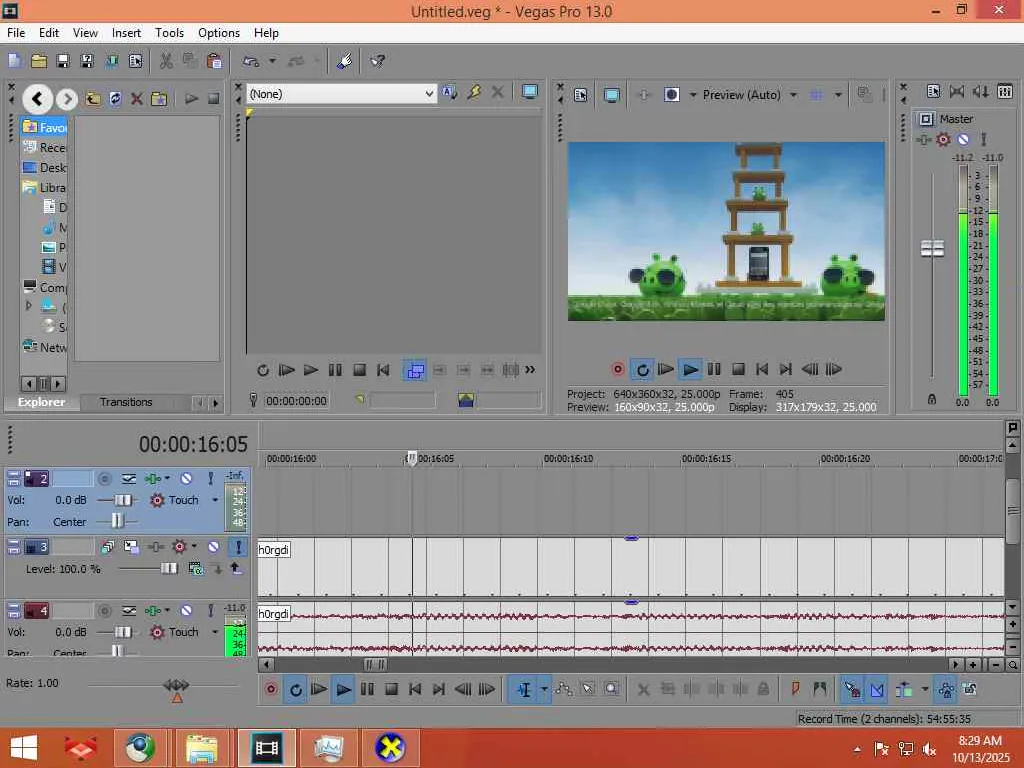Select the Envelope Edit tool
The width and height of the screenshot is (1024, 768).
564,690
